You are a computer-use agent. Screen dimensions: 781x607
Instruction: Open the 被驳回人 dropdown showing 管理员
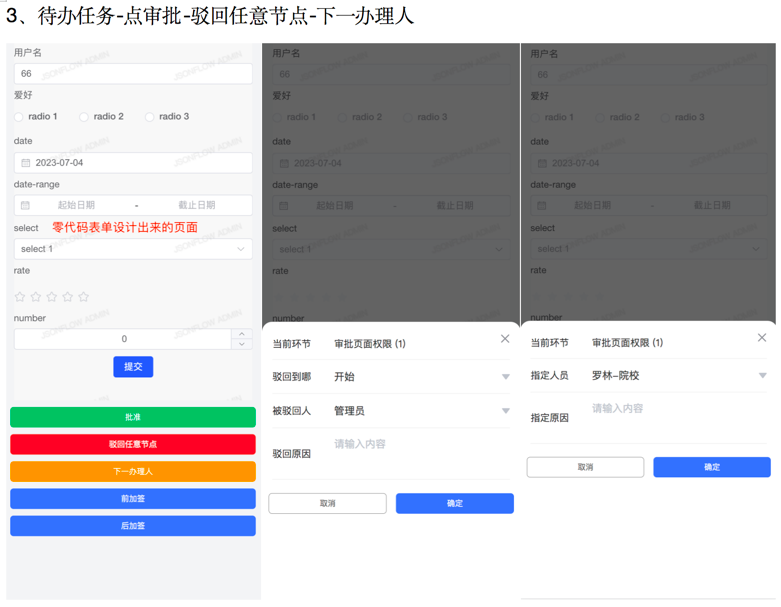505,411
